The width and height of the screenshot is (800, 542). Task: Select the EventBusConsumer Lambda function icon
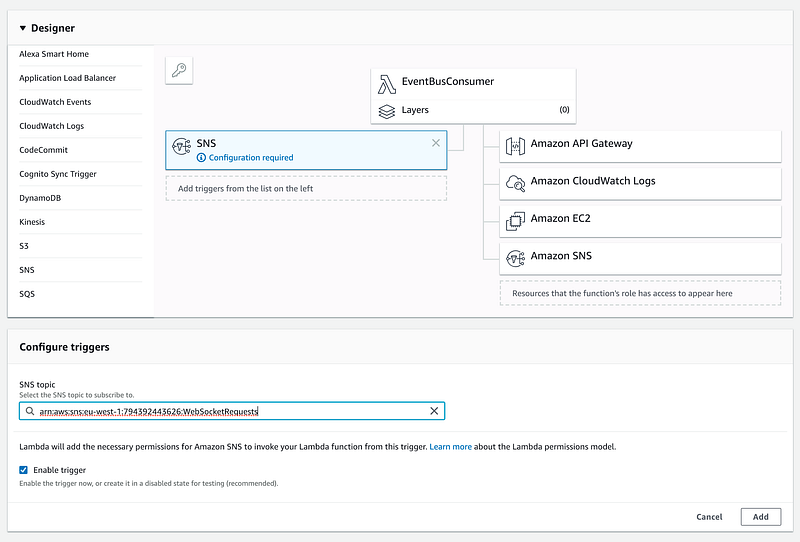pyautogui.click(x=386, y=84)
